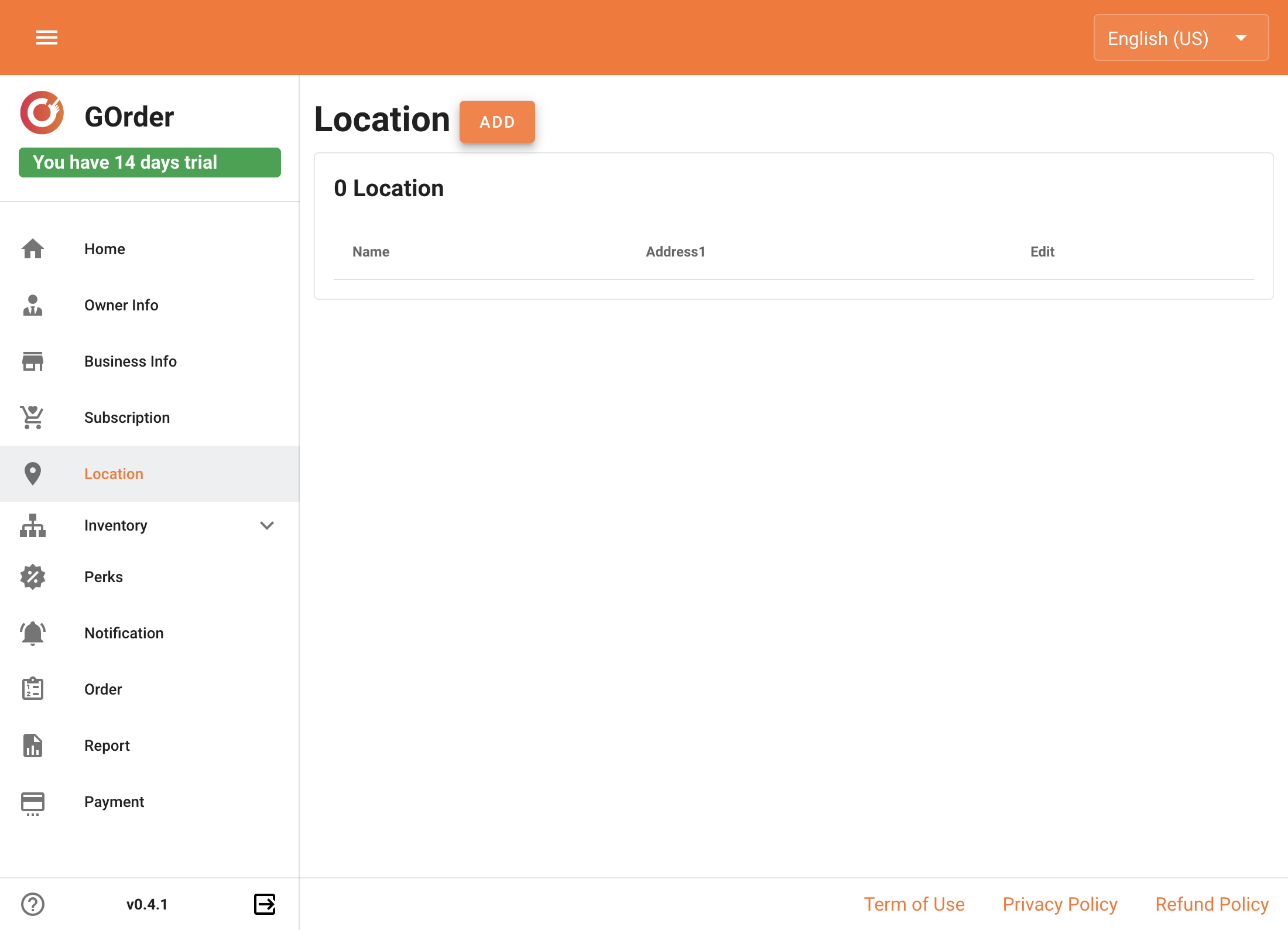This screenshot has height=930, width=1288.
Task: Select the Location menu item
Action: [x=150, y=474]
